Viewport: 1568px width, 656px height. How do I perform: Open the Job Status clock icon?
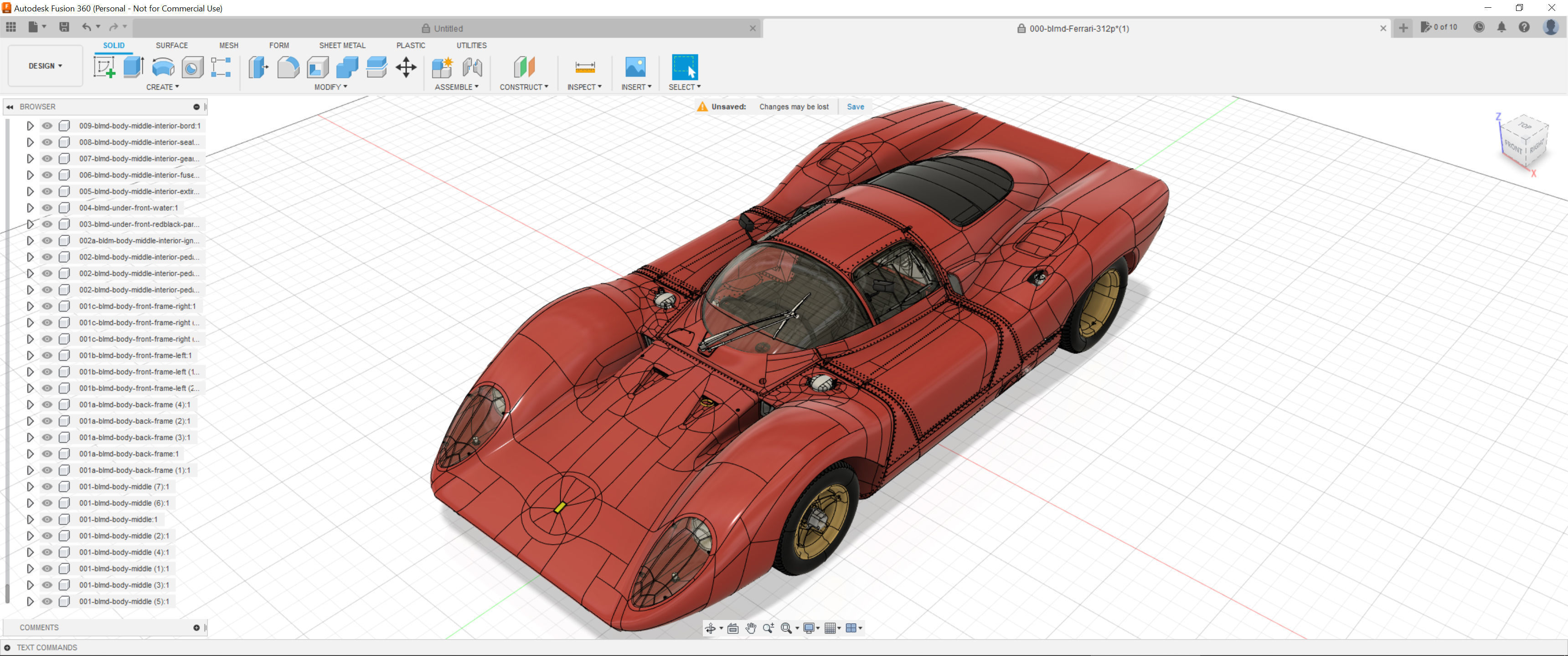click(x=1479, y=27)
